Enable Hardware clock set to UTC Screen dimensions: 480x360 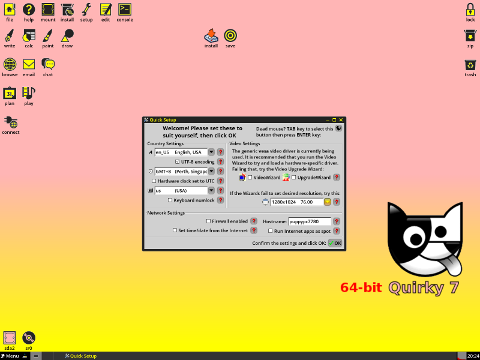tap(154, 181)
